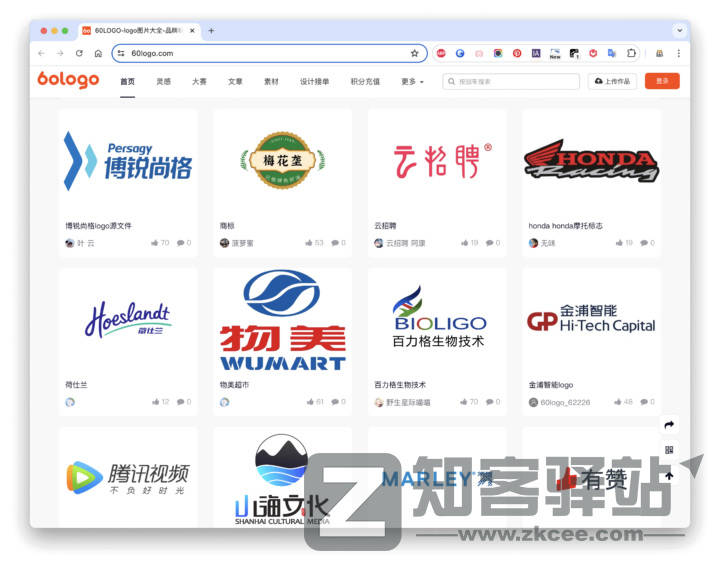The height and width of the screenshot is (567, 720).
Task: Open the 大赛 navigation item
Action: point(199,82)
